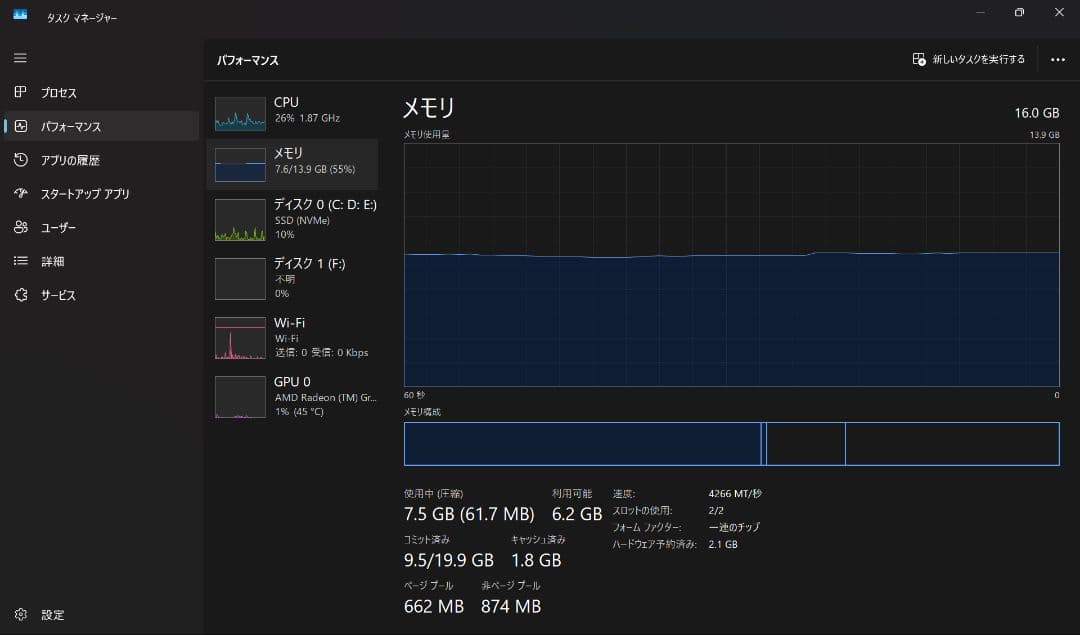The height and width of the screenshot is (635, 1080).
Task: Select the CPU mini graph thumbnail
Action: click(x=240, y=114)
